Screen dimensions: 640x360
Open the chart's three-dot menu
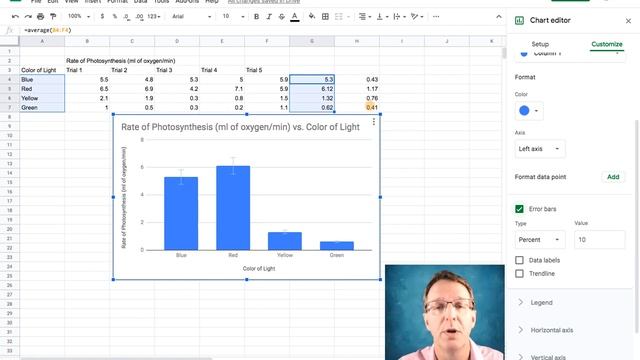pos(373,122)
